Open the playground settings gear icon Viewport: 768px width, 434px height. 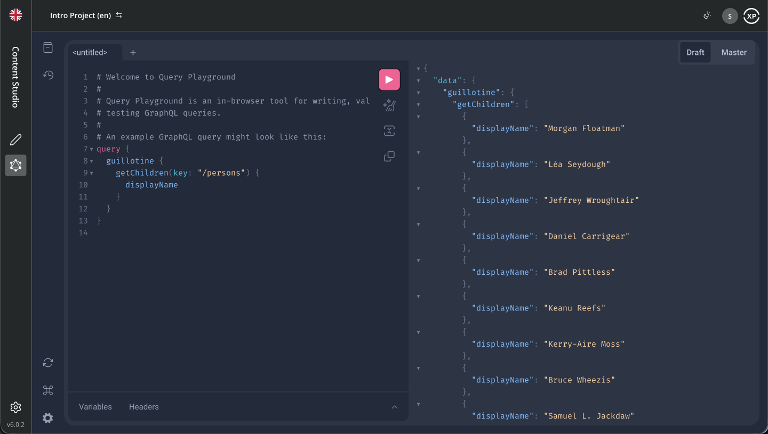(48, 418)
